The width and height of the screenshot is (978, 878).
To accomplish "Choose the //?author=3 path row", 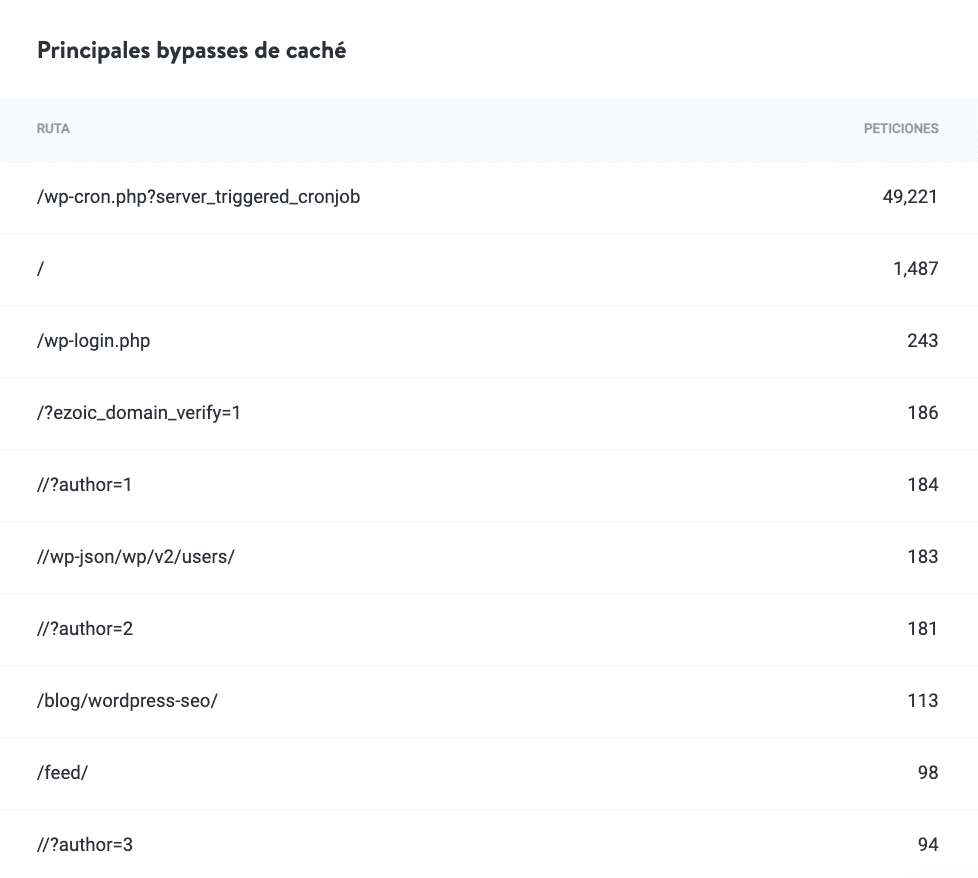I will coord(85,845).
